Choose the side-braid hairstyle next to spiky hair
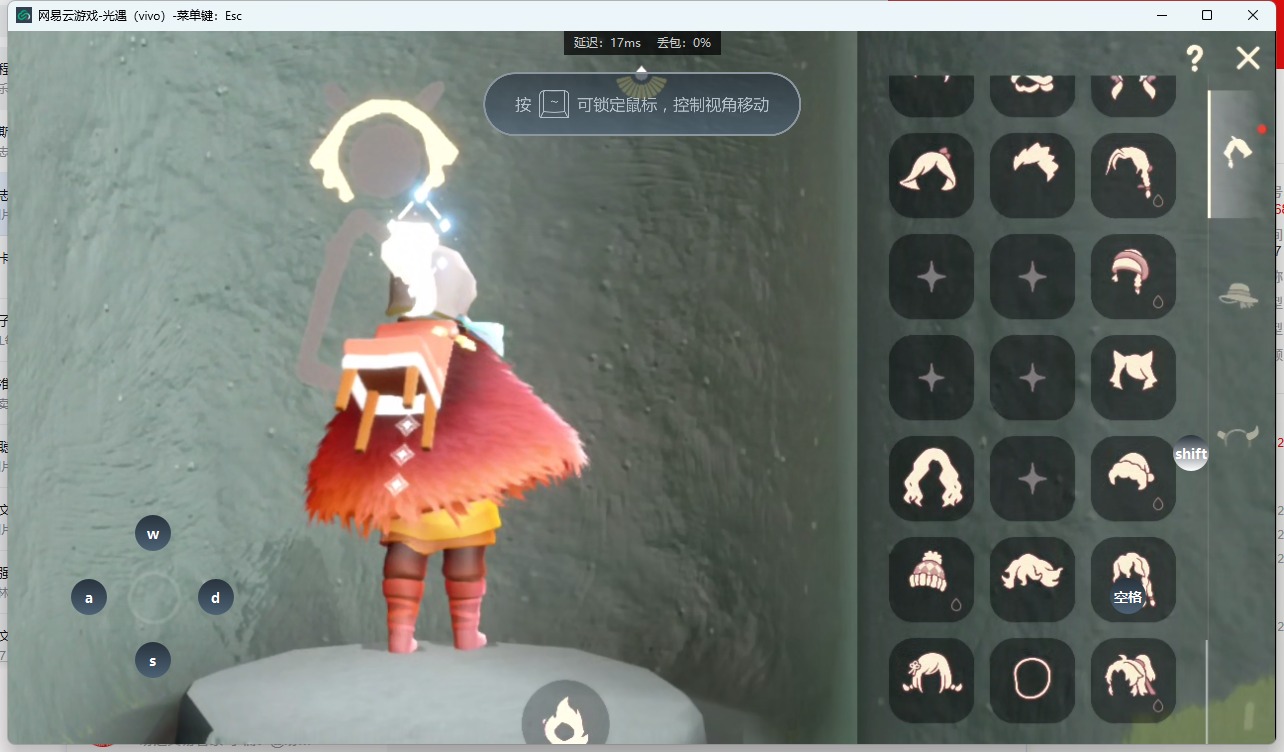1284x752 pixels. pyautogui.click(x=1133, y=175)
